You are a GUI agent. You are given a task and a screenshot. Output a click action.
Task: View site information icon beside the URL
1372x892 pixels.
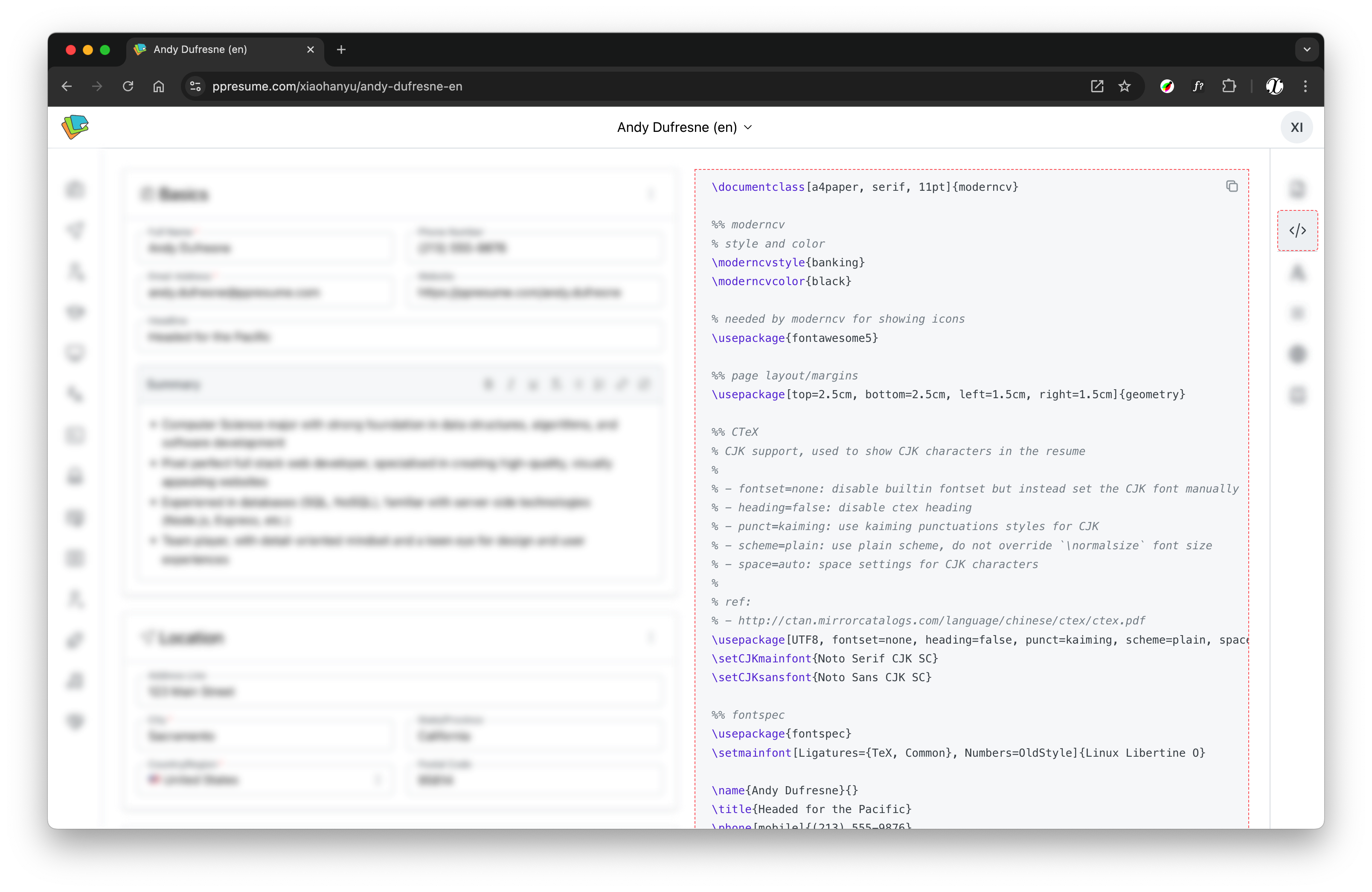(x=195, y=87)
